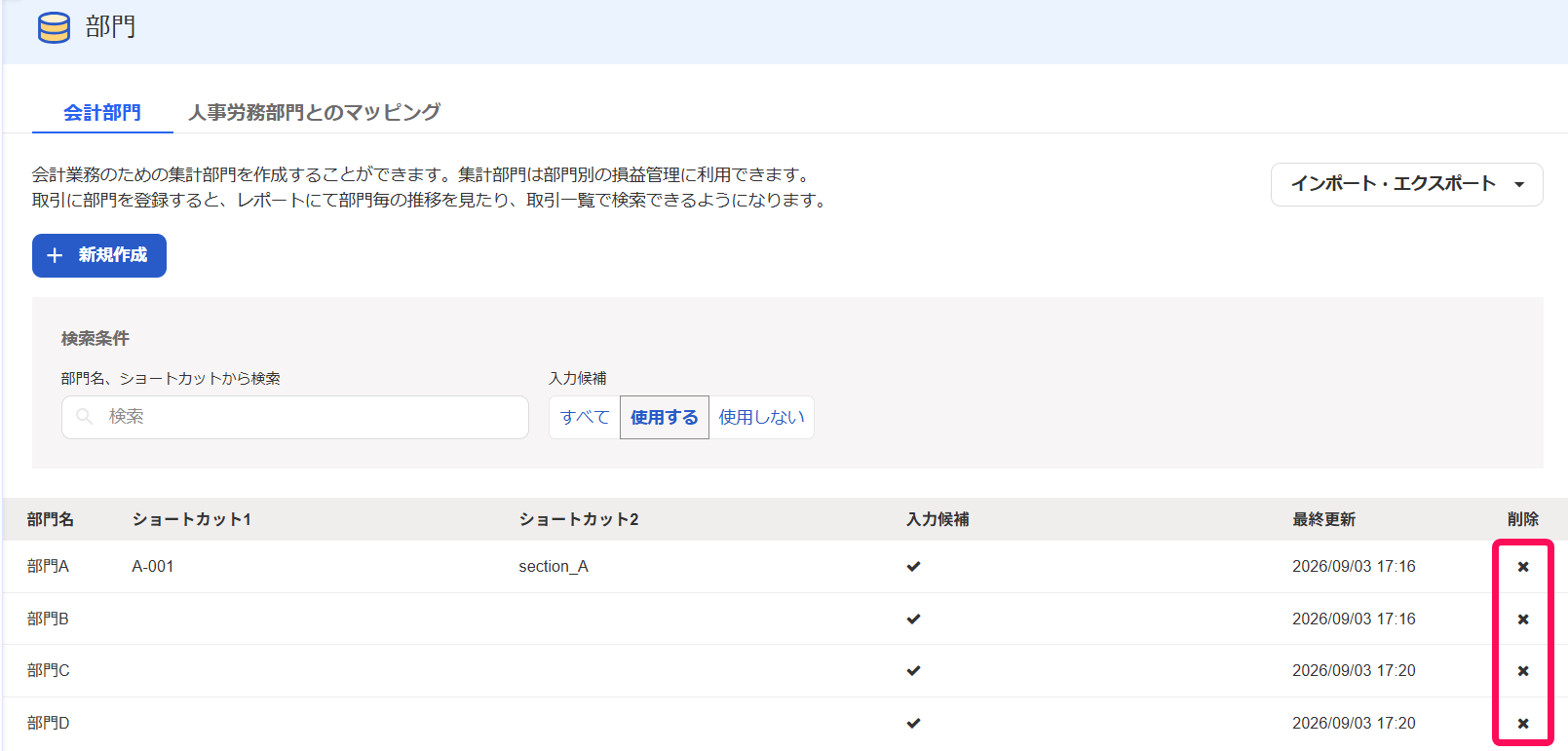Viewport: 1568px width, 751px height.
Task: Click 部門A's last-updated date
Action: [1354, 567]
